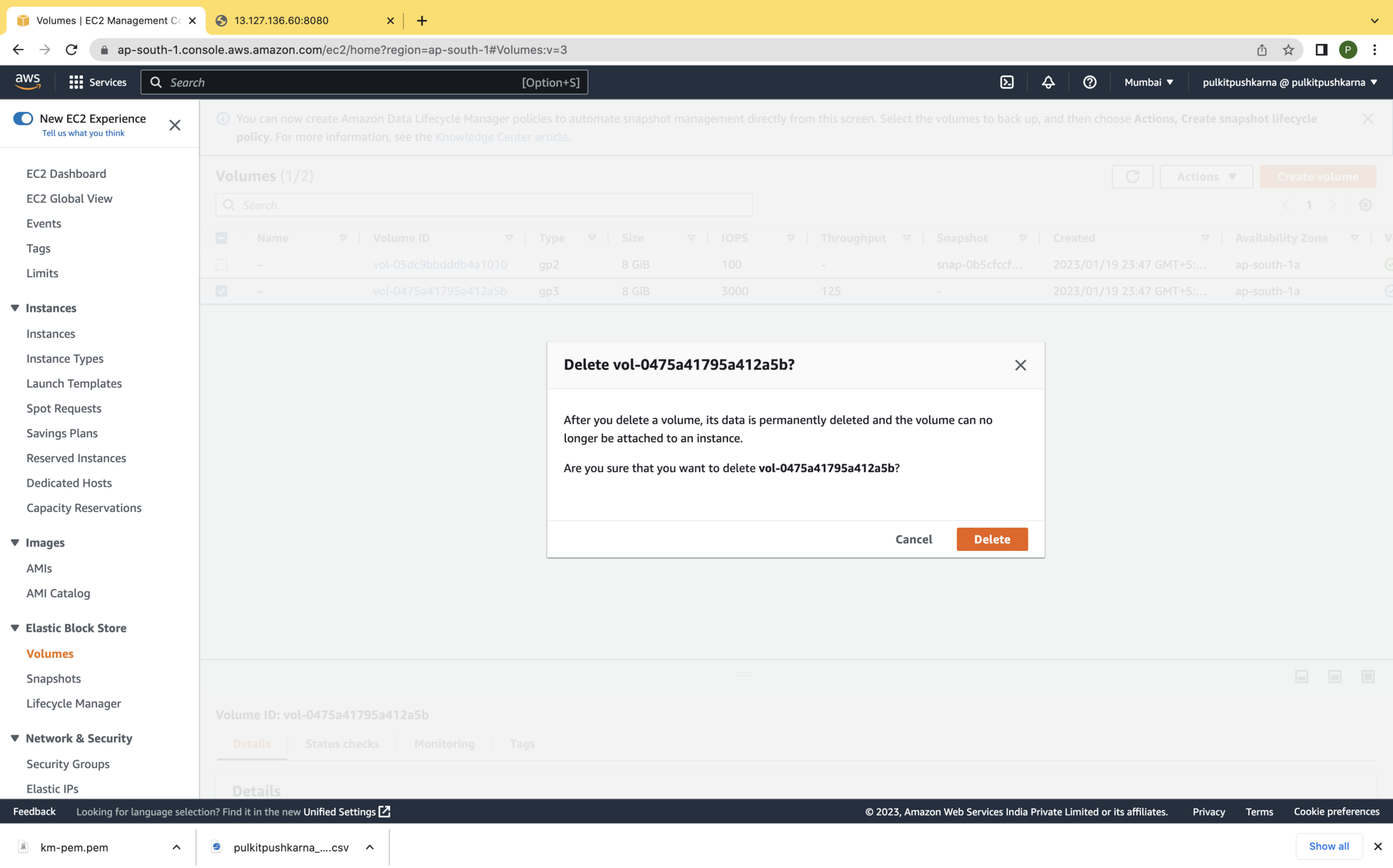Bookmark this page with star icon

click(x=1288, y=50)
